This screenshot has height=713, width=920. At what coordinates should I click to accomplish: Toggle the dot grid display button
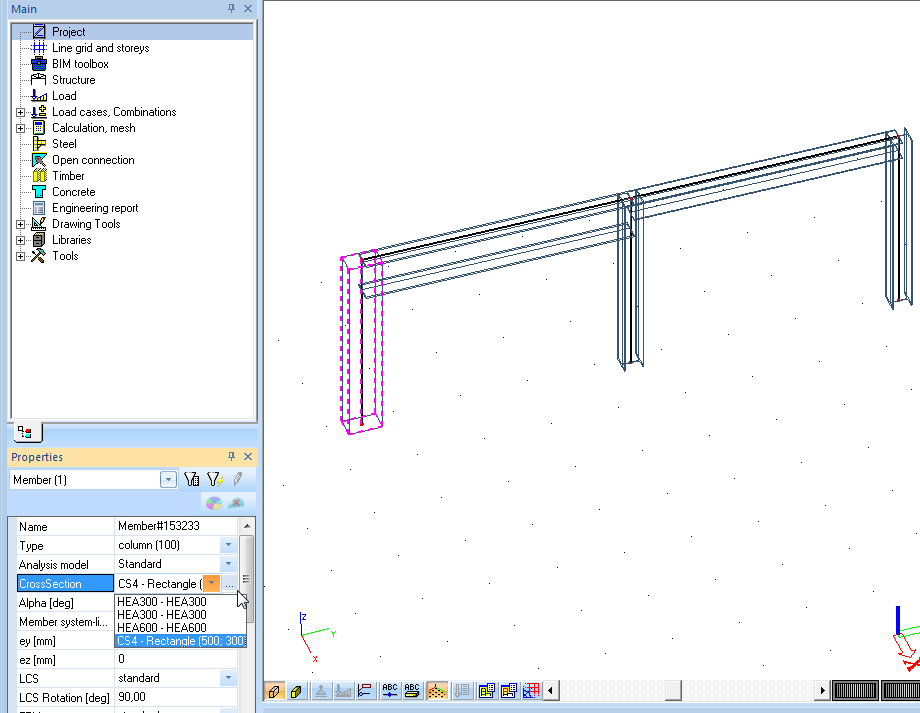[436, 690]
